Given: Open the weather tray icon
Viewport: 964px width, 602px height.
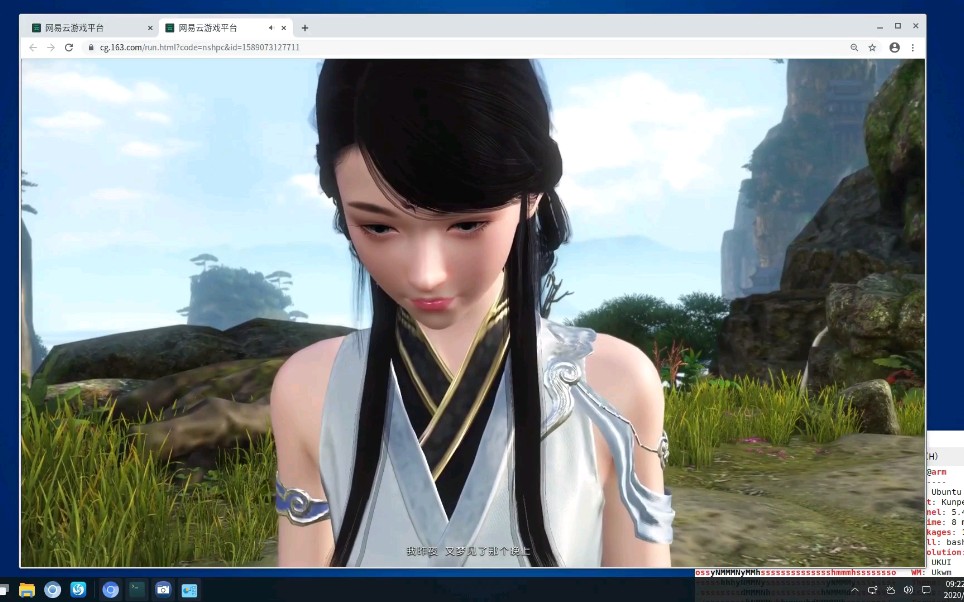Looking at the screenshot, I should tap(891, 590).
